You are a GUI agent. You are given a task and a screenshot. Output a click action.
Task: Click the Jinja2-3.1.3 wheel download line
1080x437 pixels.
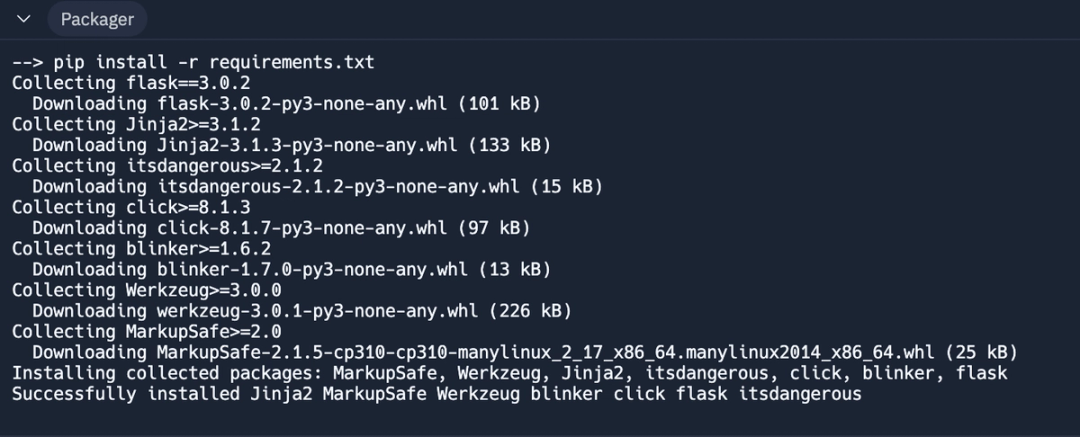(292, 145)
